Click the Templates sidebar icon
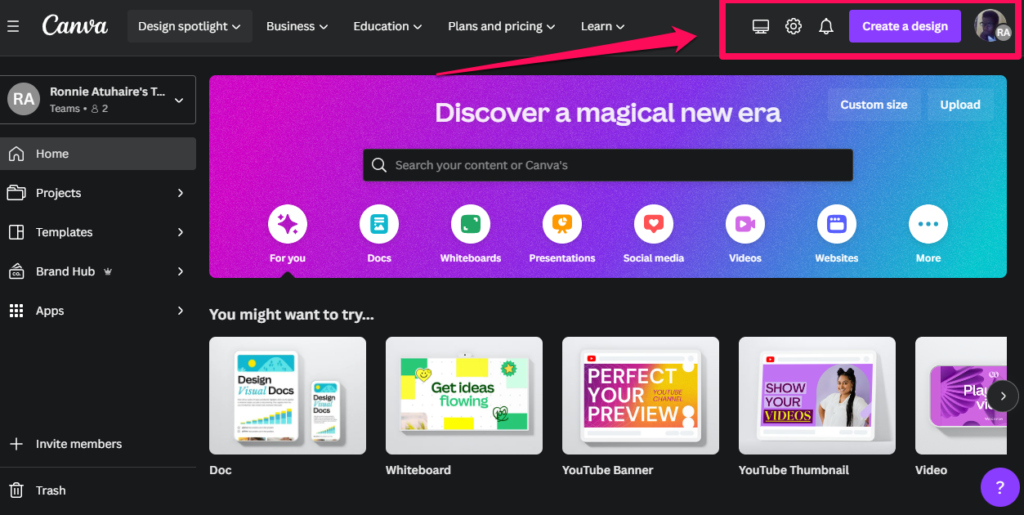The width and height of the screenshot is (1024, 515). click(x=16, y=232)
